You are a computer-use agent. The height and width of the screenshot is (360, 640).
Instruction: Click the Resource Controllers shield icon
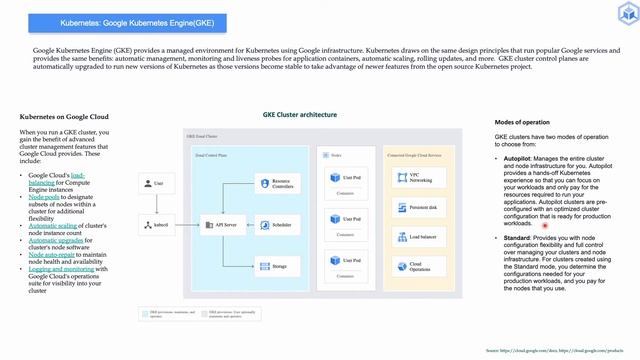coord(265,184)
